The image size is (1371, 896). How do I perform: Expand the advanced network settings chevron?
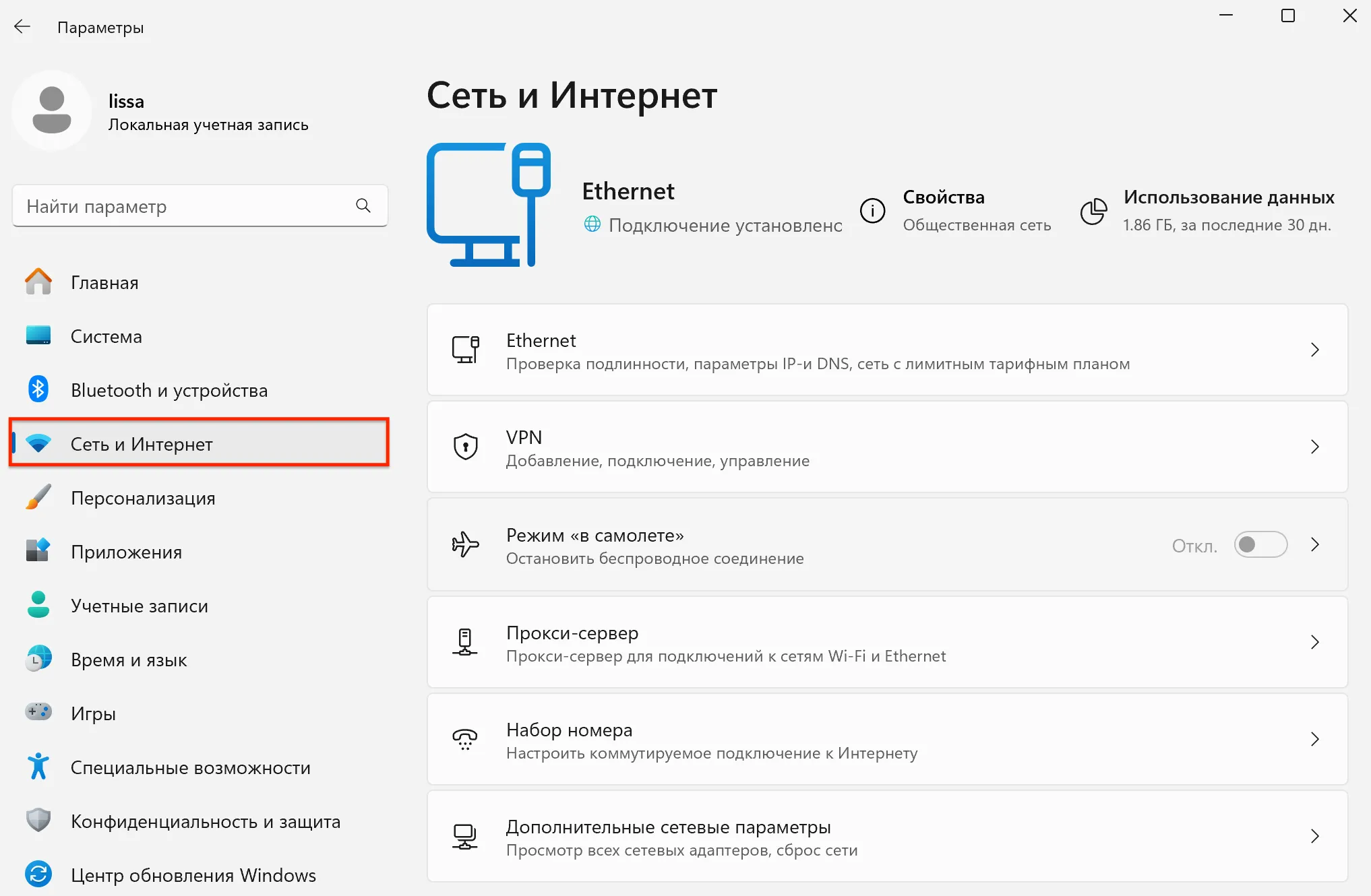pos(1314,836)
